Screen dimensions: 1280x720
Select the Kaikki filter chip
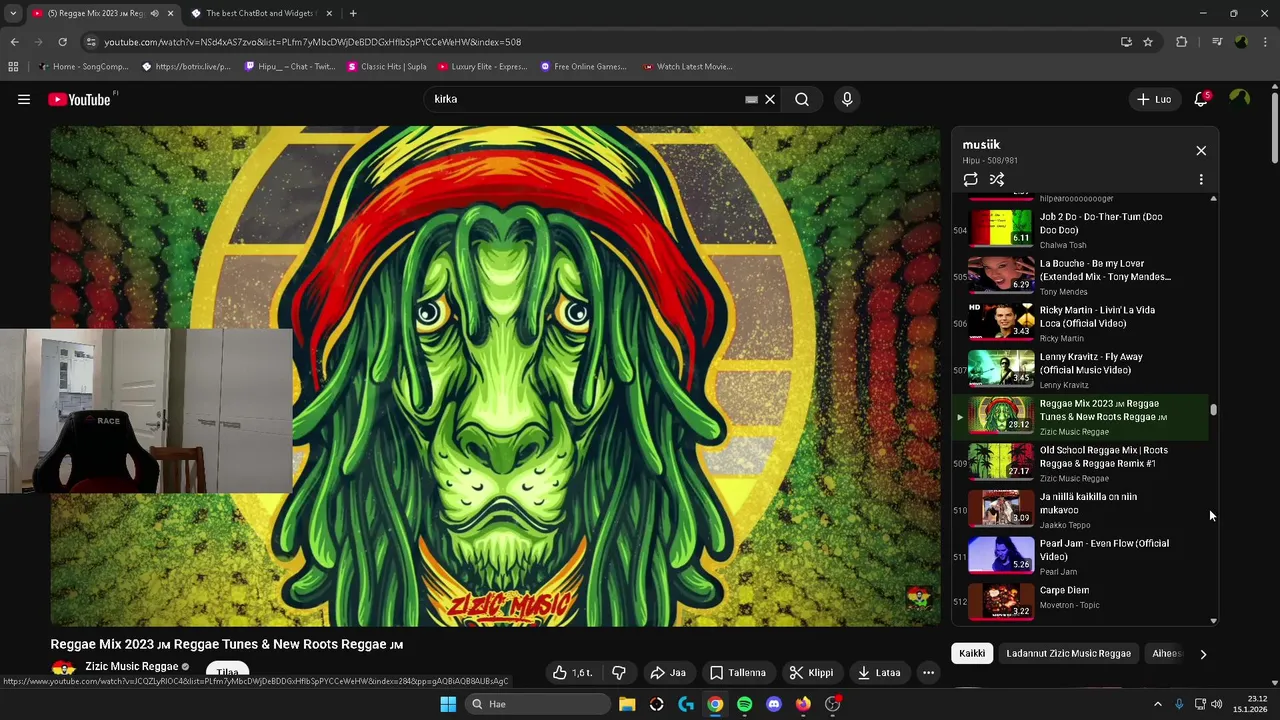pyautogui.click(x=972, y=653)
